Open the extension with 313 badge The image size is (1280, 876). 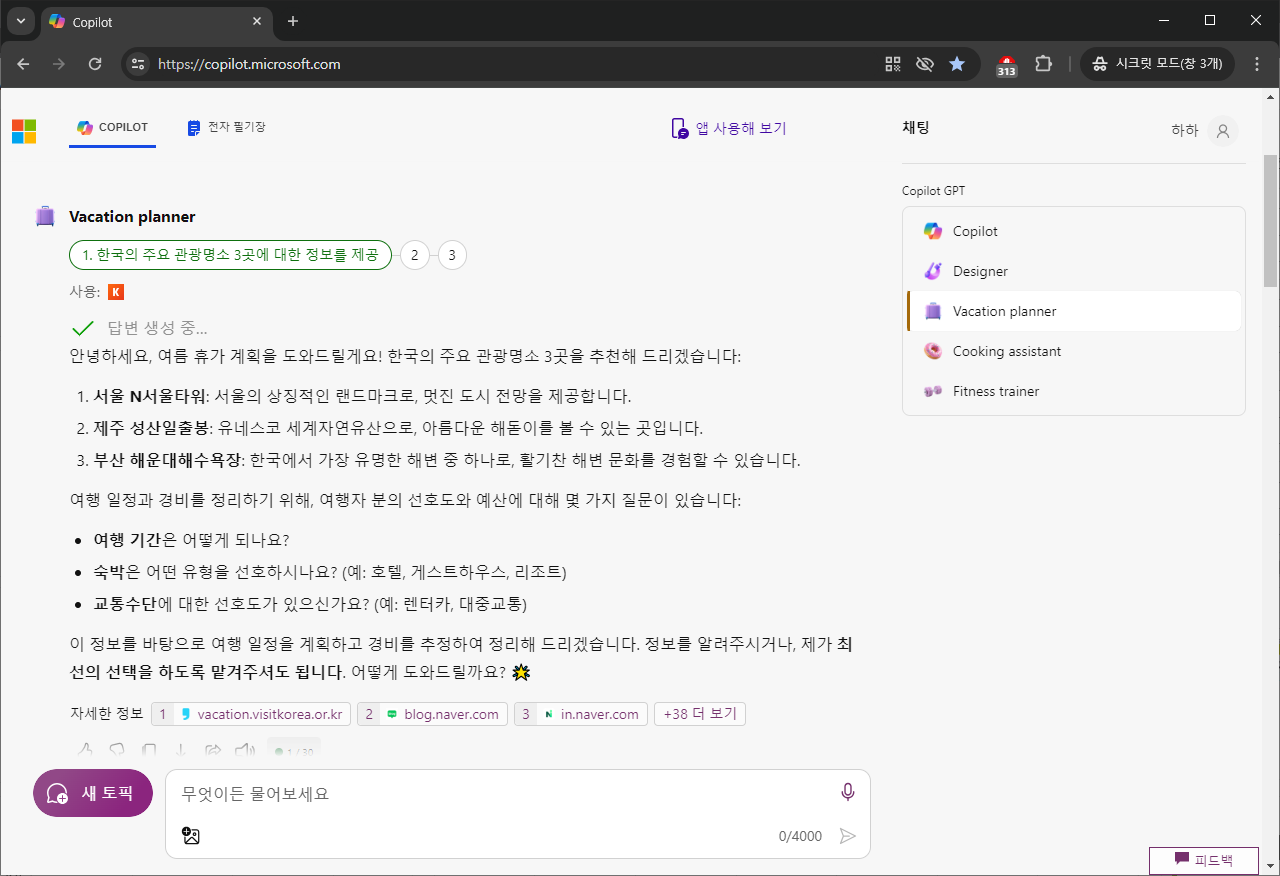[1007, 65]
